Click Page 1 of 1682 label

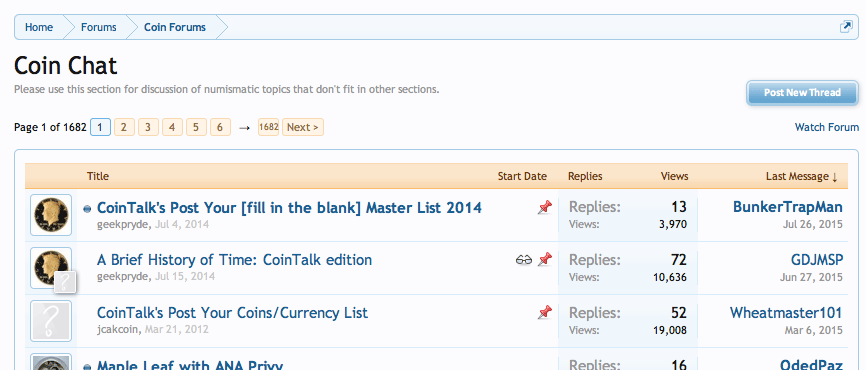click(50, 127)
